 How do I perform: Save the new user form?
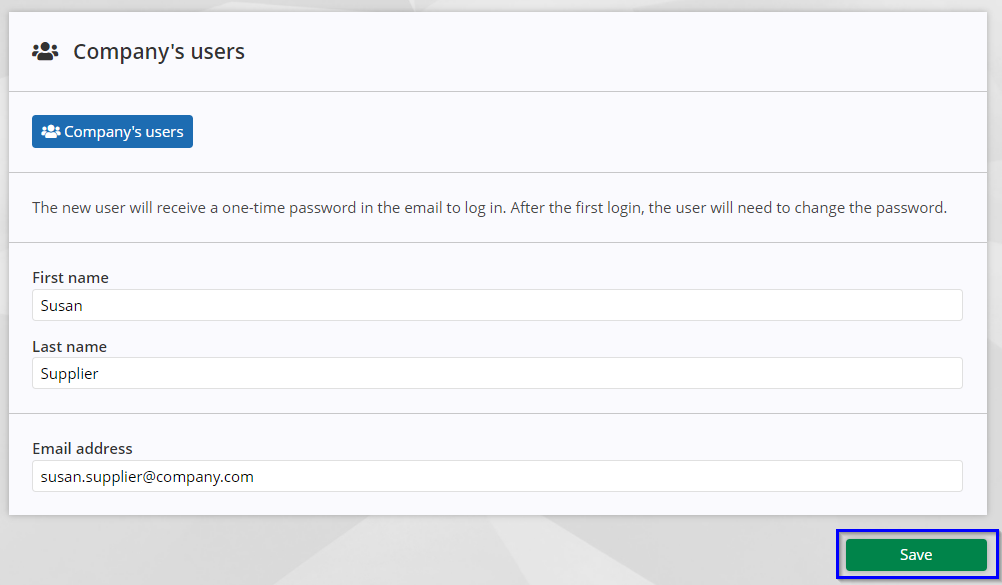tap(916, 554)
